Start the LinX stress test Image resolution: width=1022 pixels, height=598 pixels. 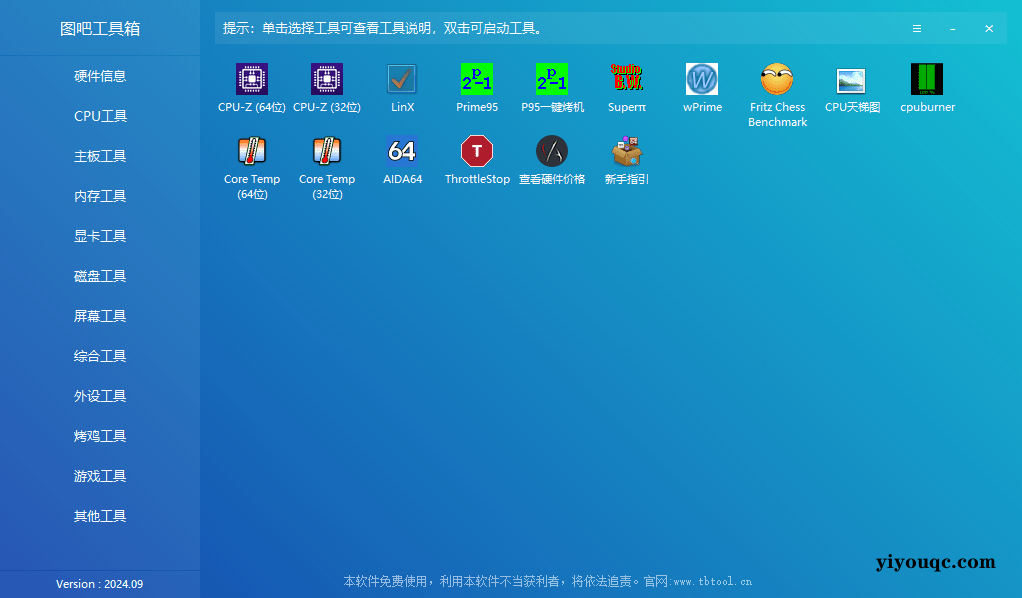pos(402,80)
